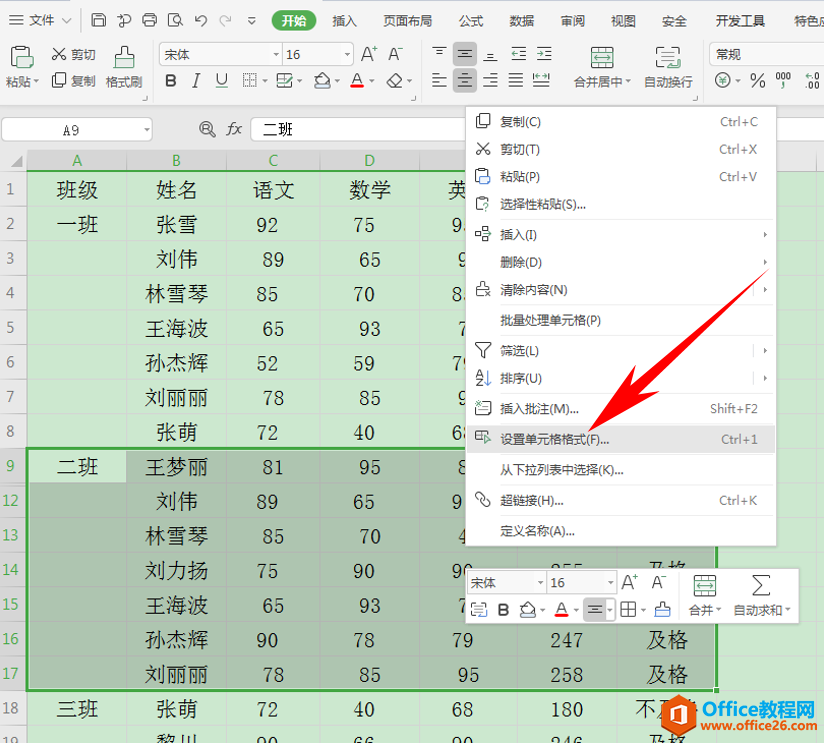Click the currency format icon
Viewport: 824px width, 743px height.
tap(723, 81)
